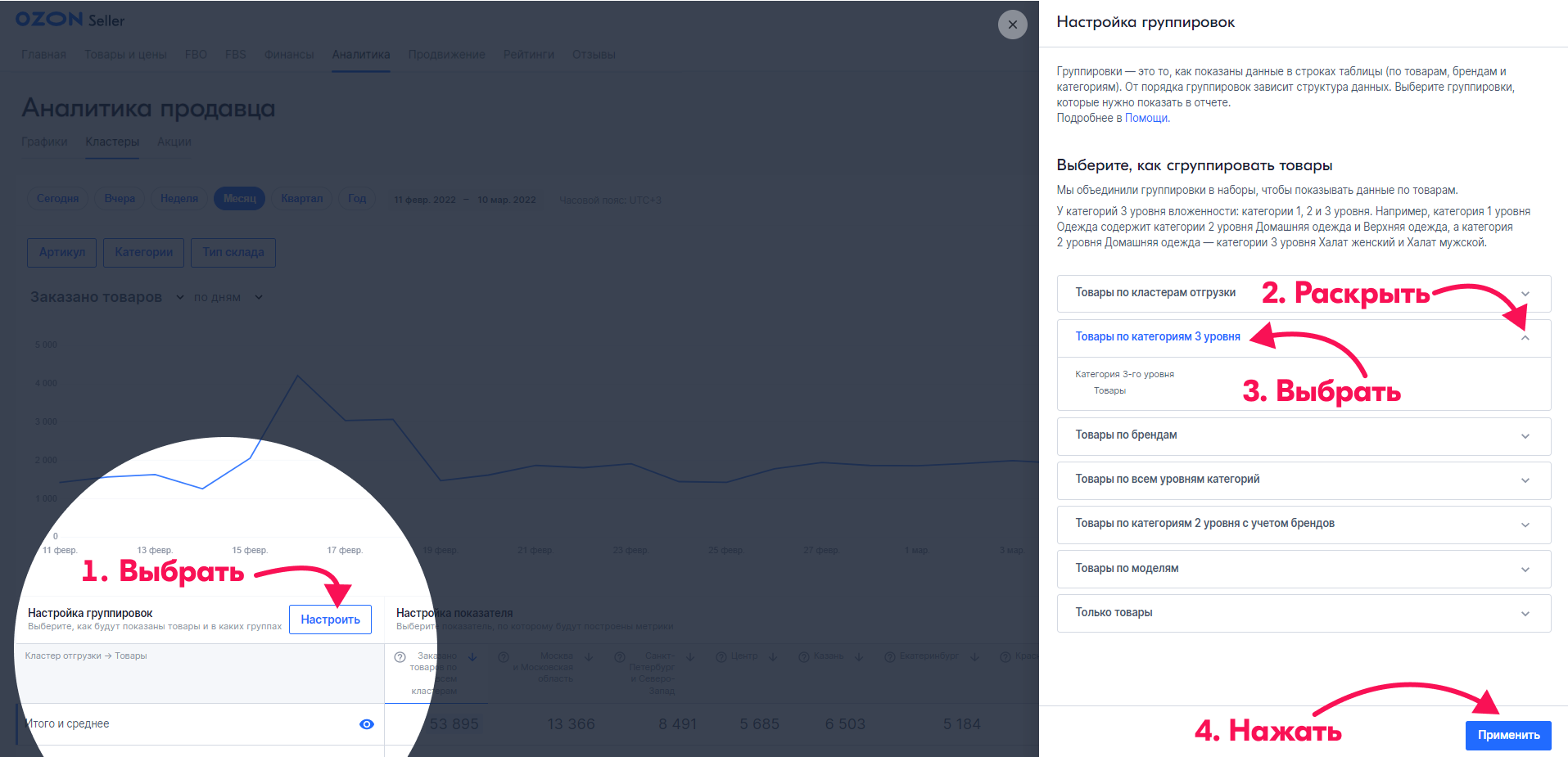Toggle eye icon in totals row
1568x757 pixels.
367,724
